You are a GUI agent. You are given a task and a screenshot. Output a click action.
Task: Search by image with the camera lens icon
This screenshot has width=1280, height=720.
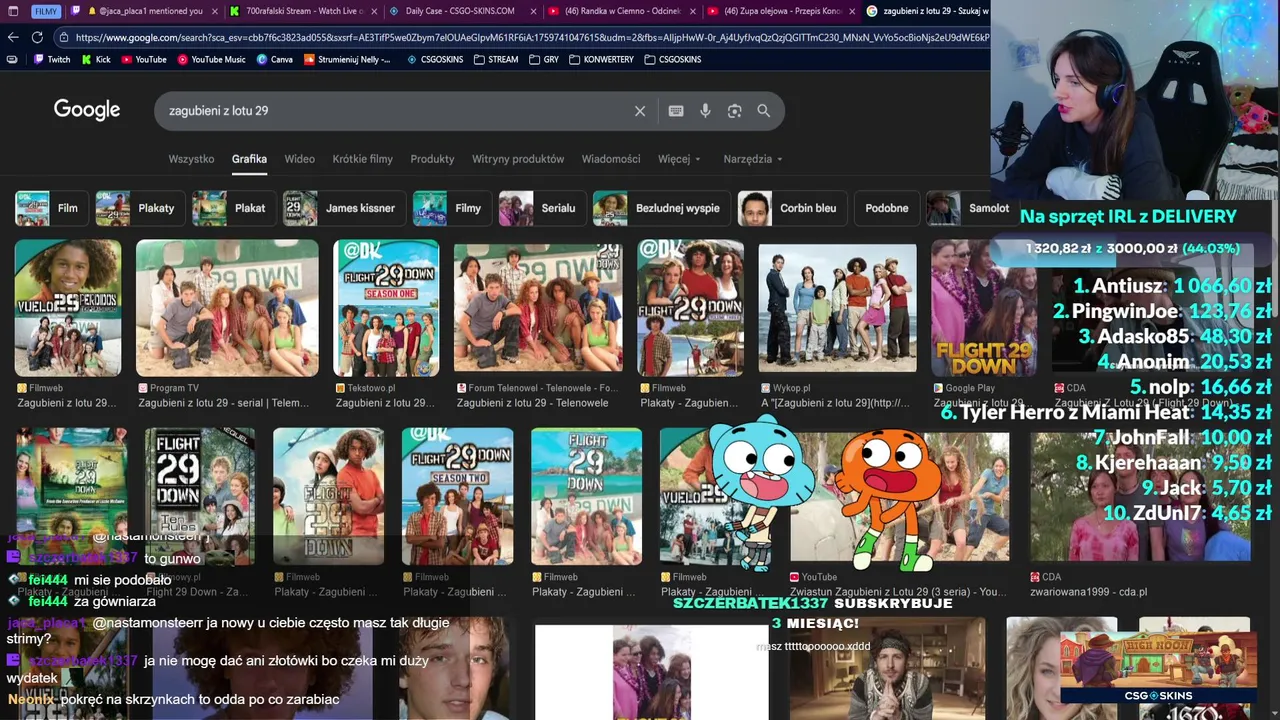tap(734, 111)
